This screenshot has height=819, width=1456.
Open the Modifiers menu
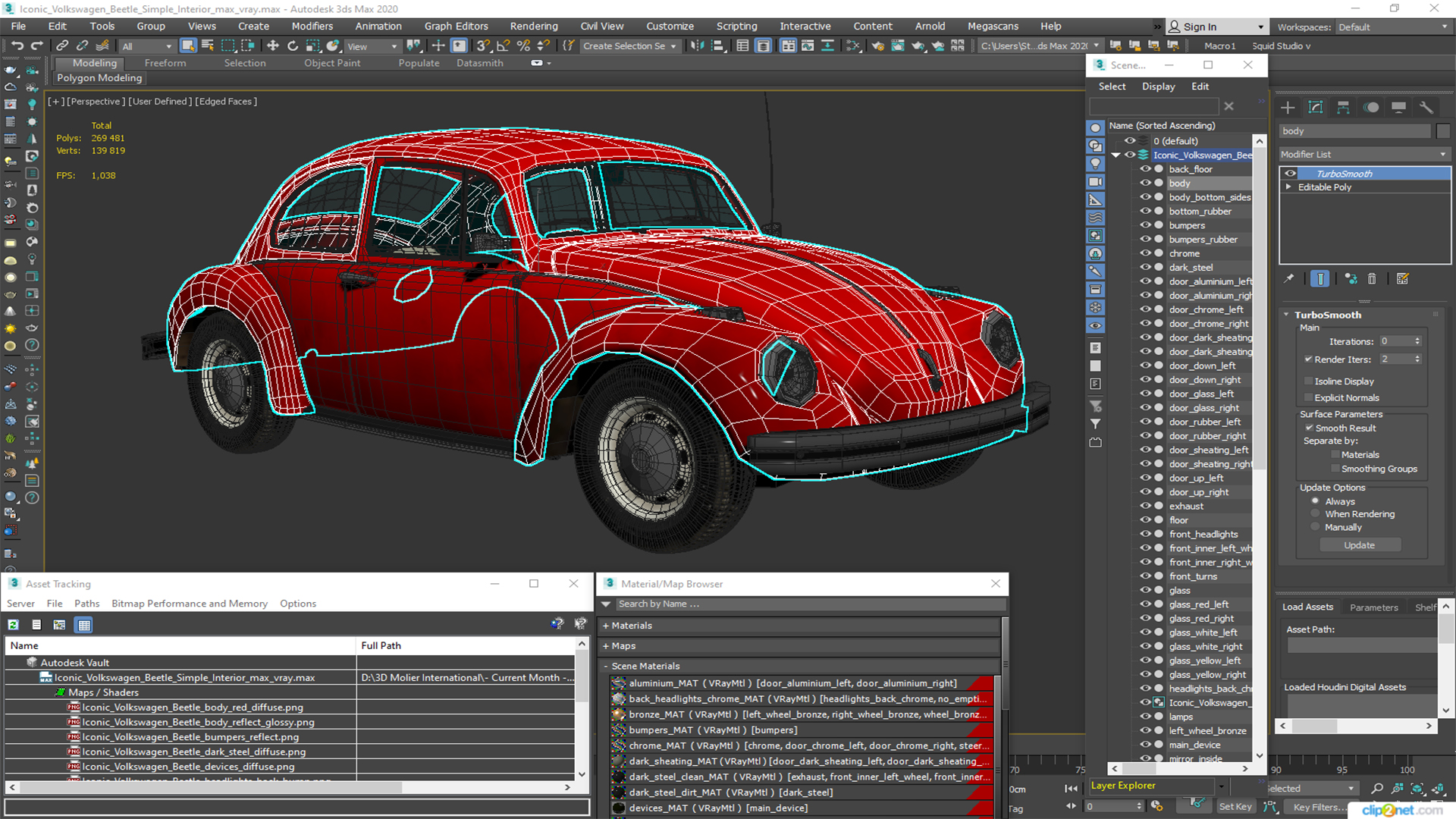(x=312, y=27)
